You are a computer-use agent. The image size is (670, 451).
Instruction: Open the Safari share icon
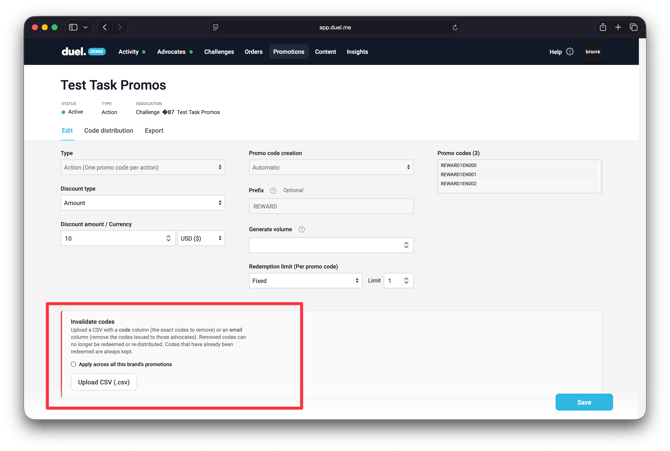[x=602, y=27]
